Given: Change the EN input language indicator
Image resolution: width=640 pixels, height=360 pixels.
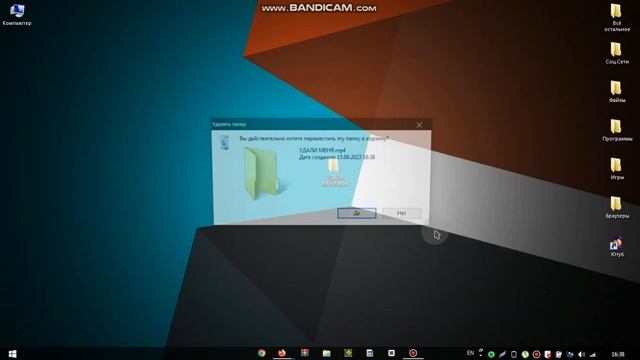Looking at the screenshot, I should [470, 353].
